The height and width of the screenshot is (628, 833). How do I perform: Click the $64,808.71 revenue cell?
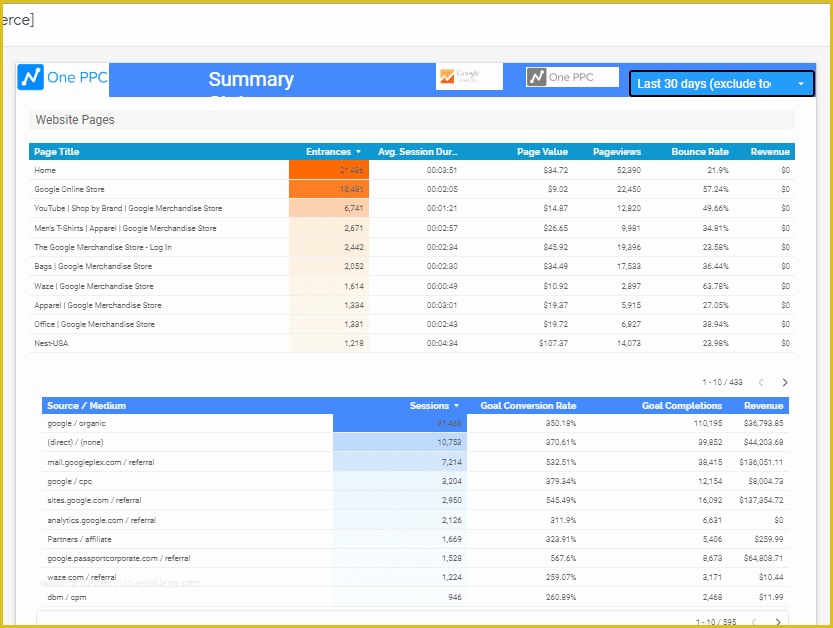[763, 558]
